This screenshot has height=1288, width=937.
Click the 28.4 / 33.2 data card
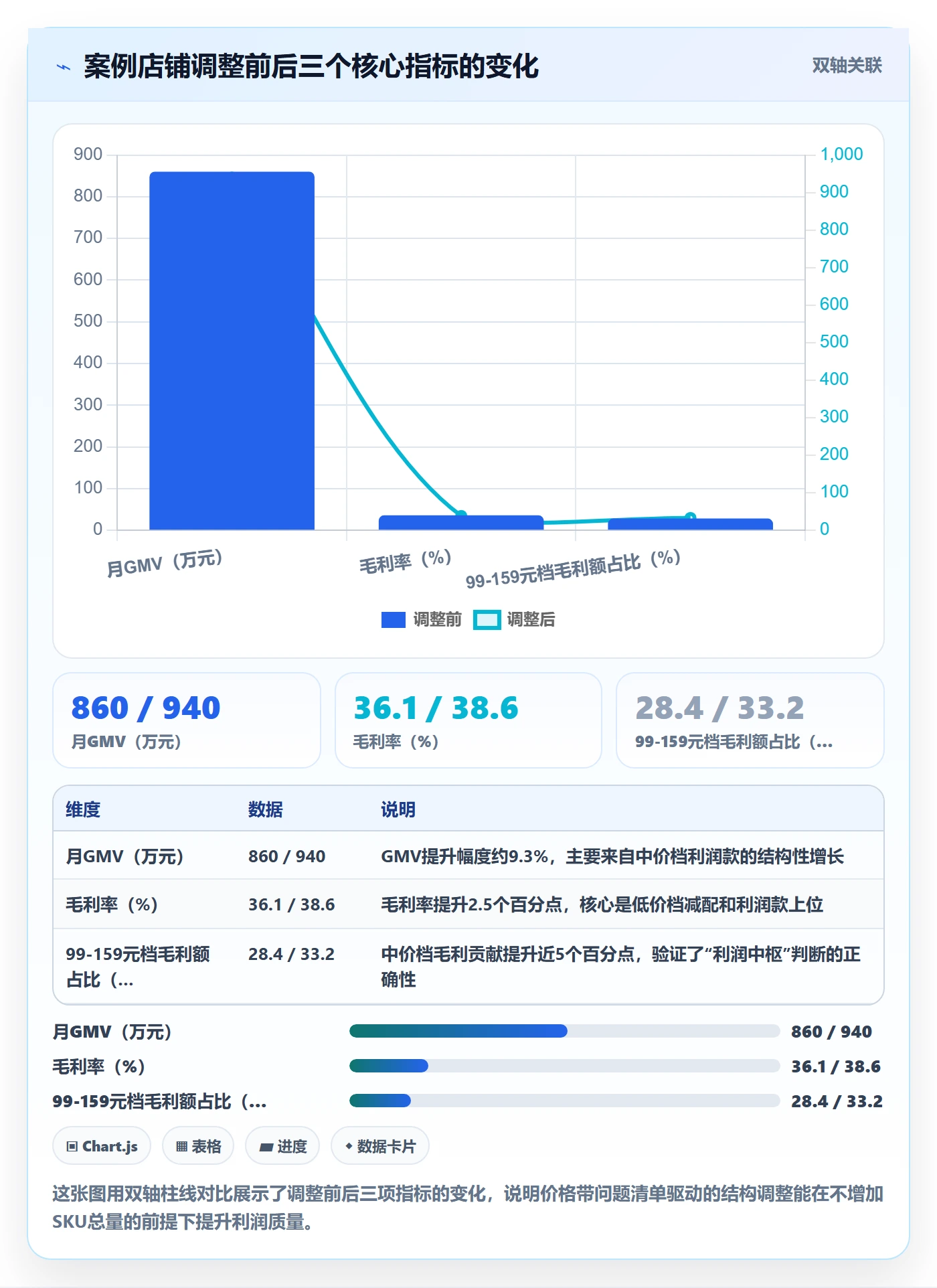(x=750, y=720)
